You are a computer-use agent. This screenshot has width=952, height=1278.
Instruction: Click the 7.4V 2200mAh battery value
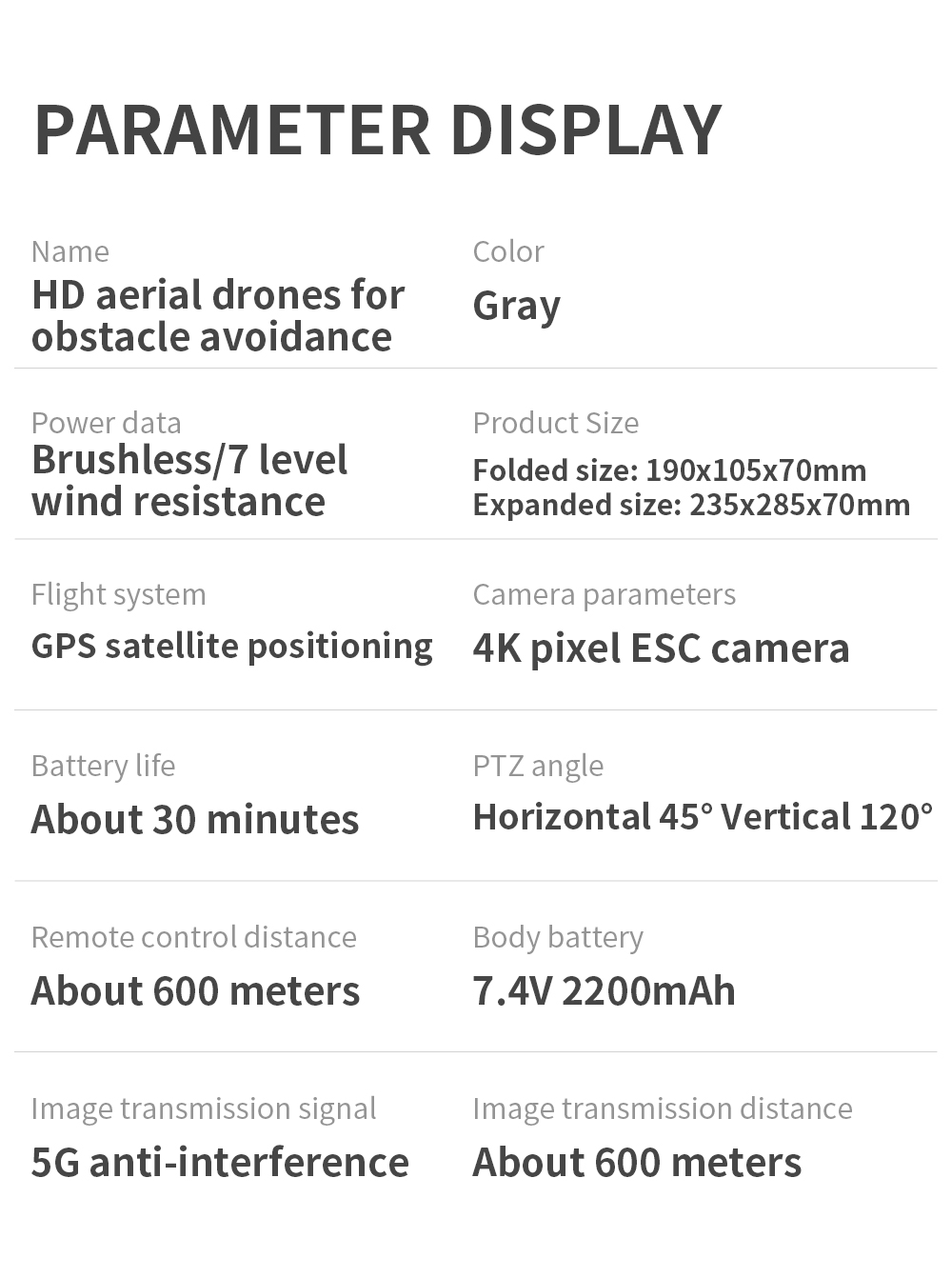click(604, 990)
